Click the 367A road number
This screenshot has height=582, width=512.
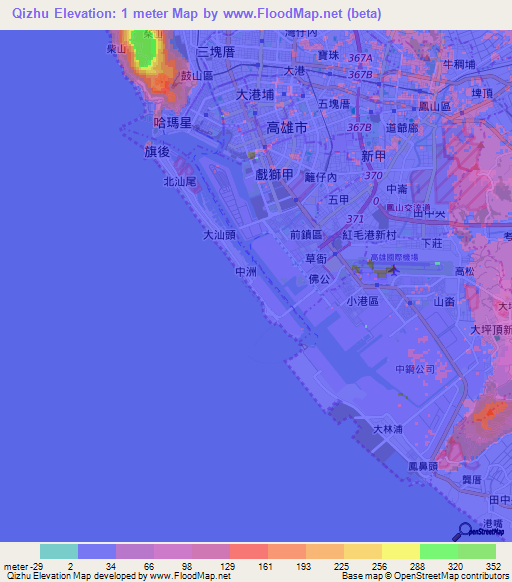(x=360, y=58)
